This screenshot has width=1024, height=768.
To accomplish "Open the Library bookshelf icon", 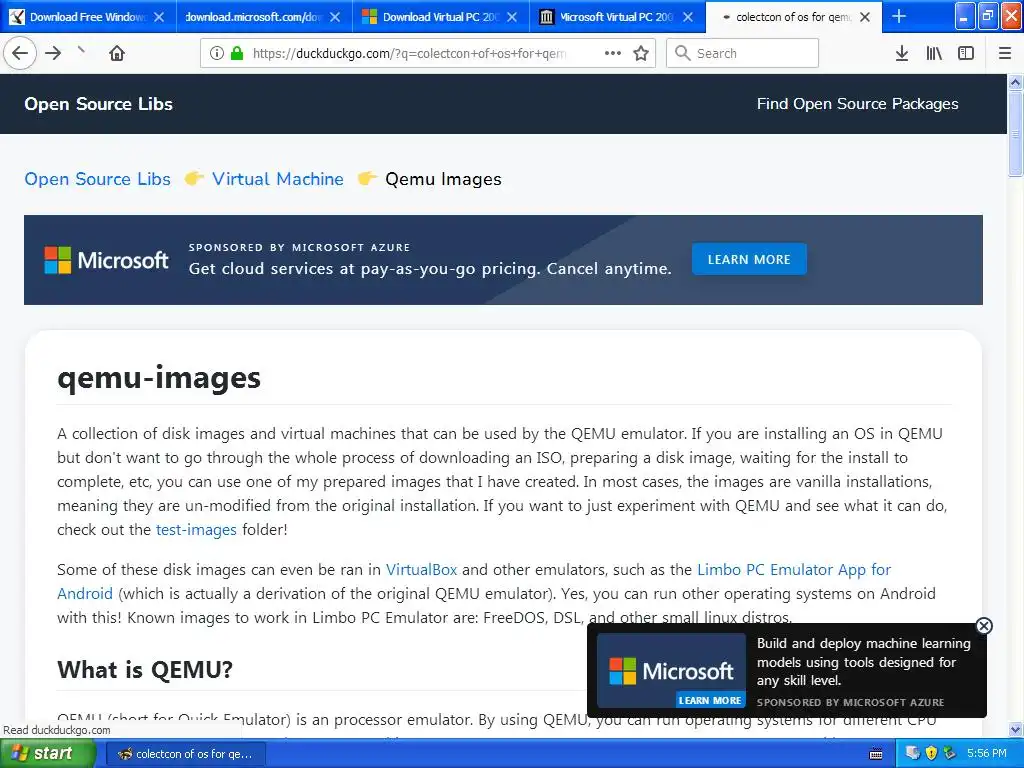I will click(934, 53).
